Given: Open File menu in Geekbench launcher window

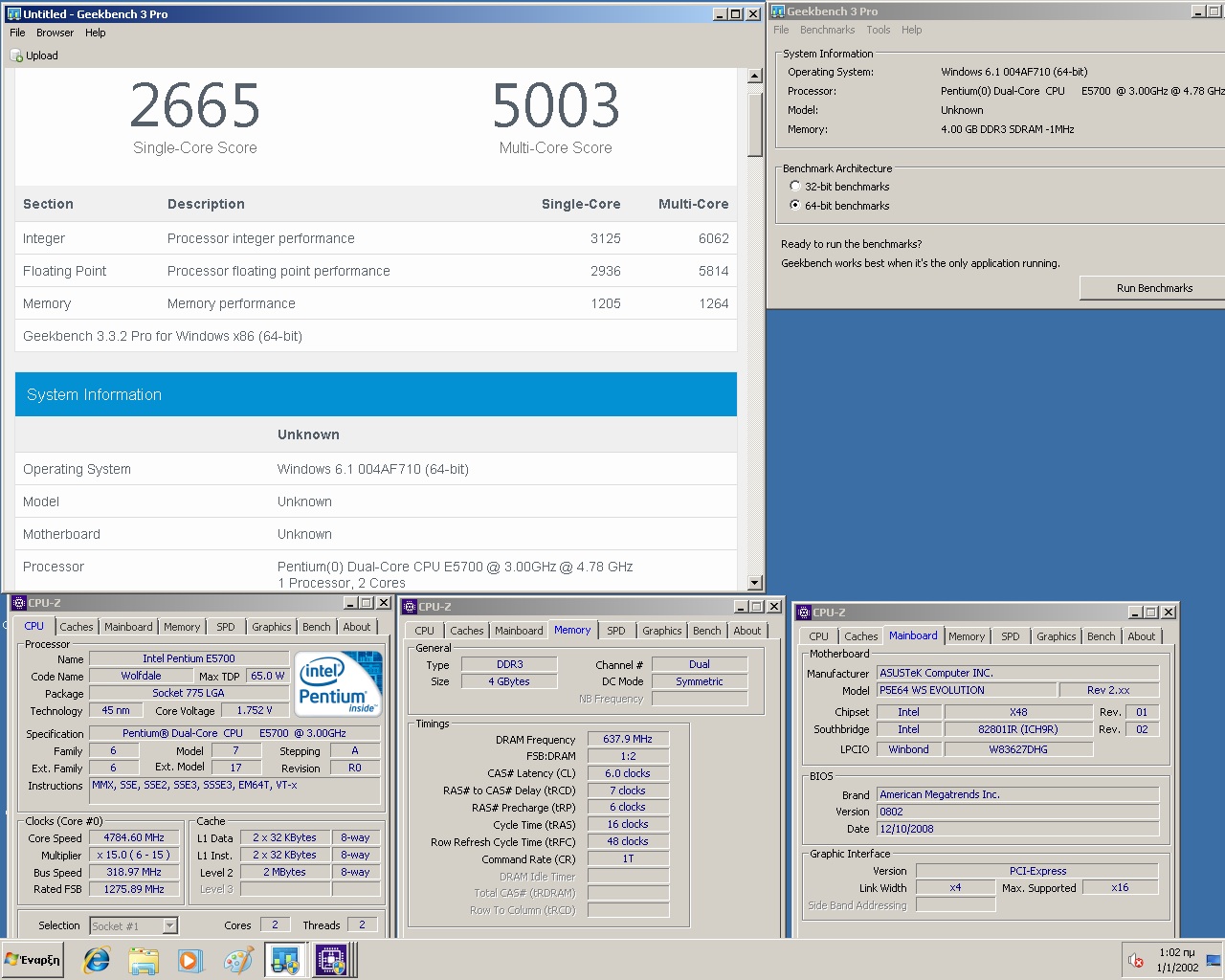Looking at the screenshot, I should click(x=781, y=30).
